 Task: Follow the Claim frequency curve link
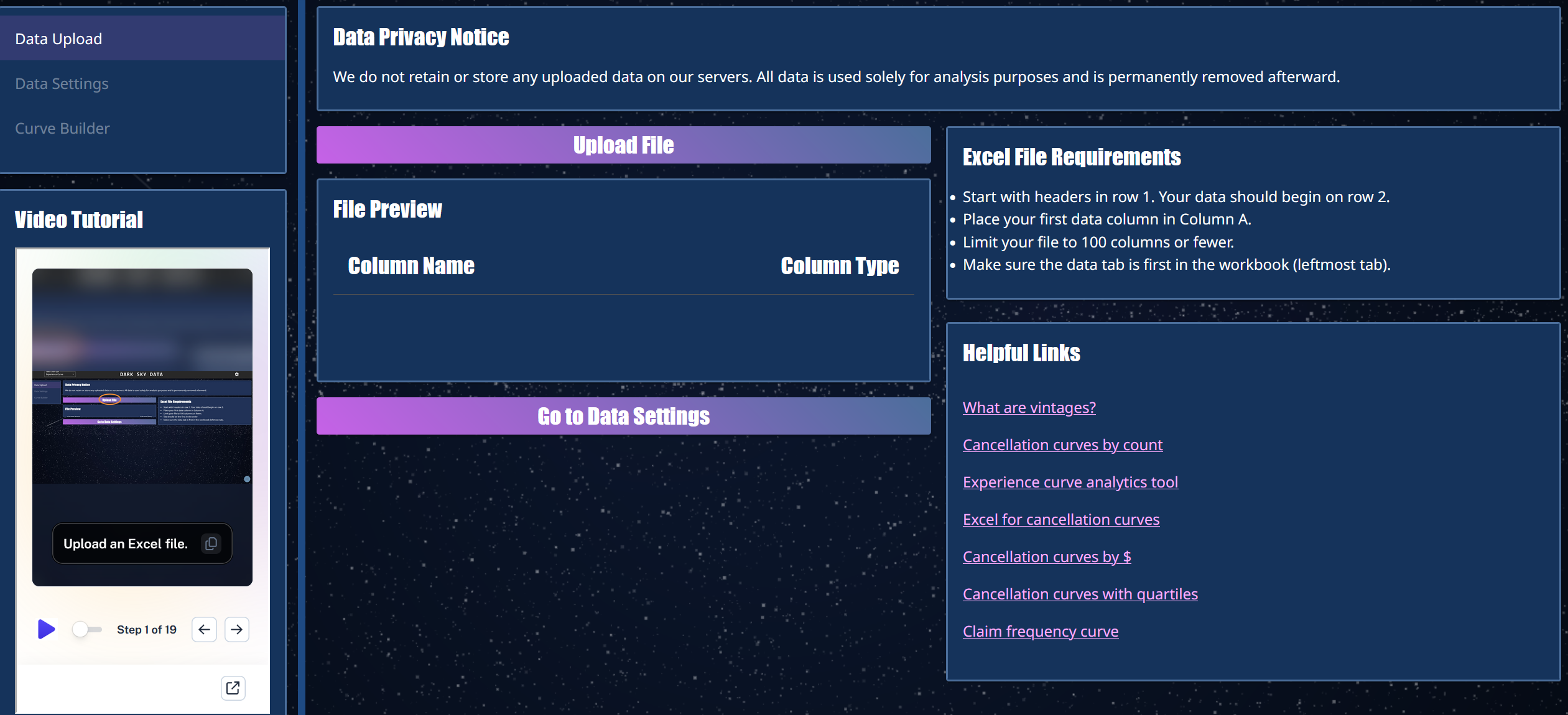1040,631
